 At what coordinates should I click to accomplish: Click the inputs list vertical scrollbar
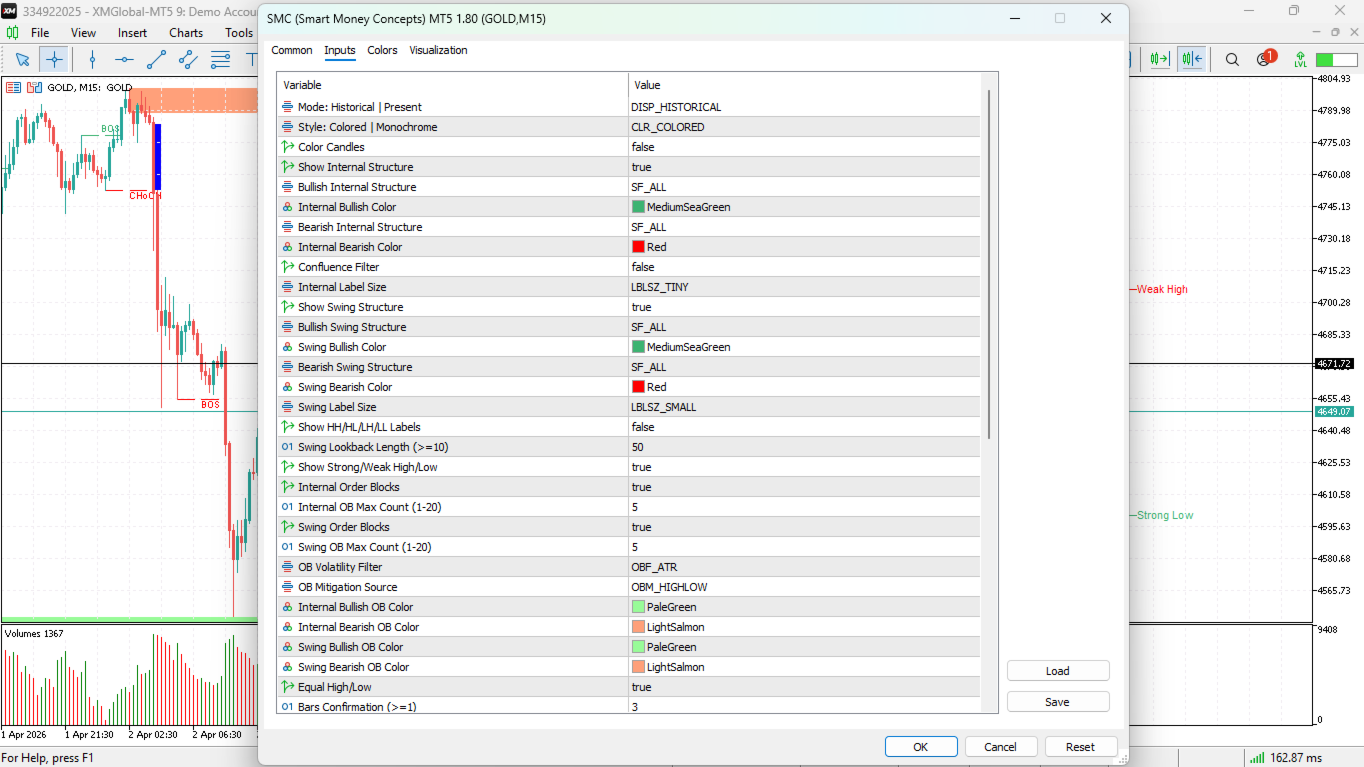[990, 264]
